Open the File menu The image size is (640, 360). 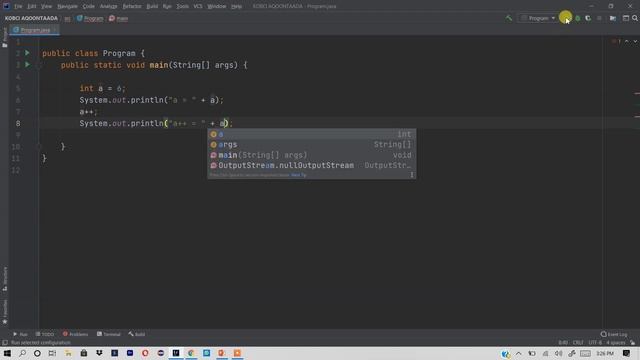18,6
